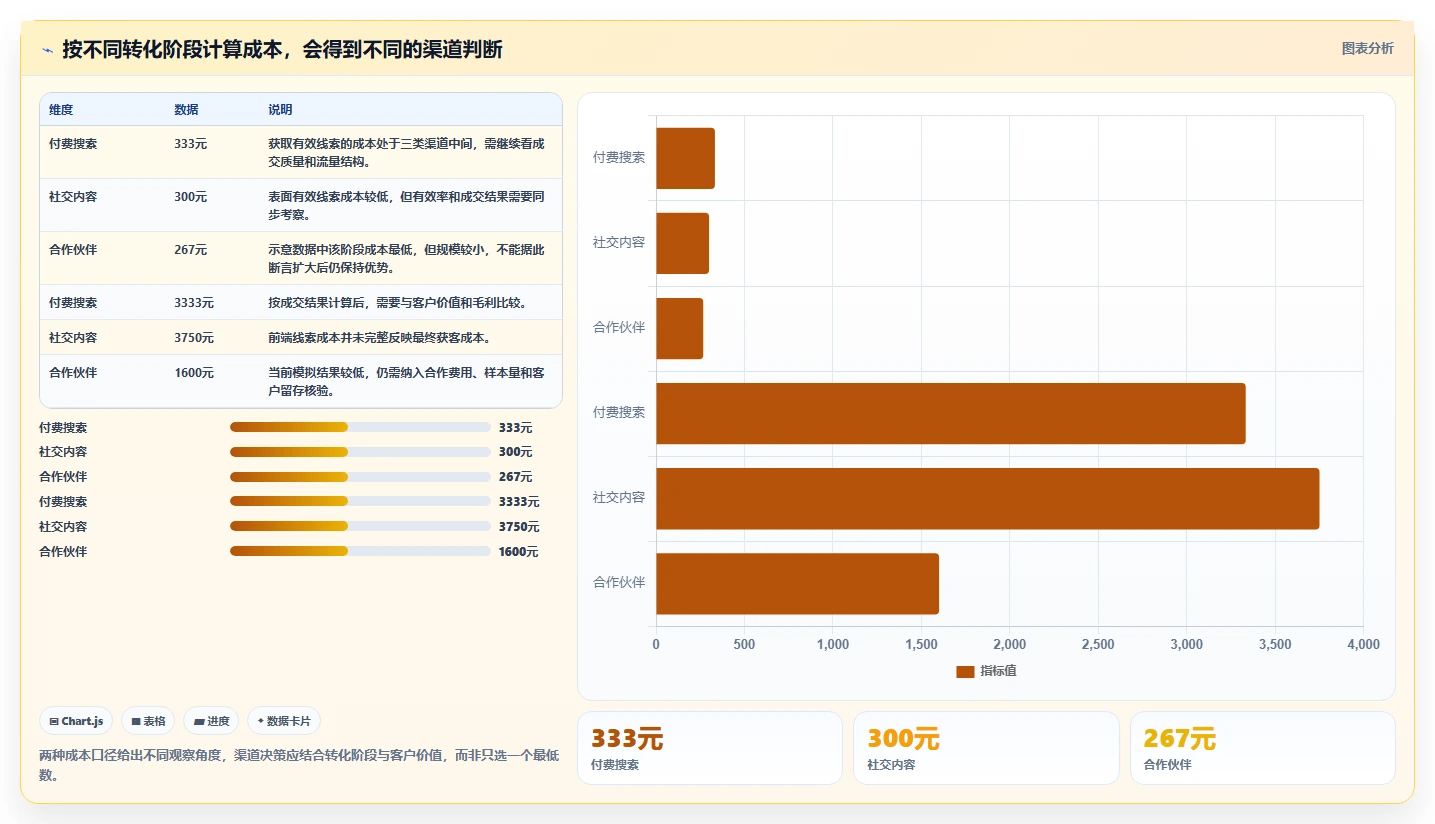Screen dimensions: 1435x824
Task: Click the 数据 column header
Action: click(x=186, y=110)
